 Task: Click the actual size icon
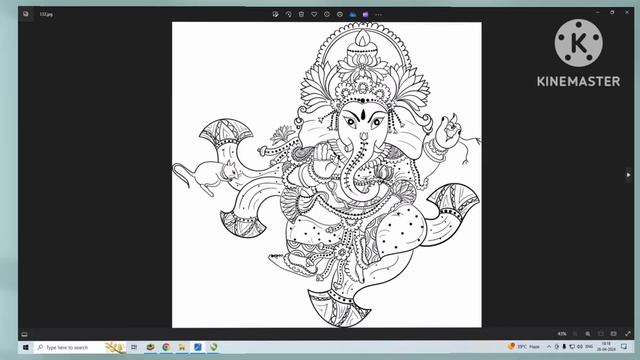(x=613, y=334)
